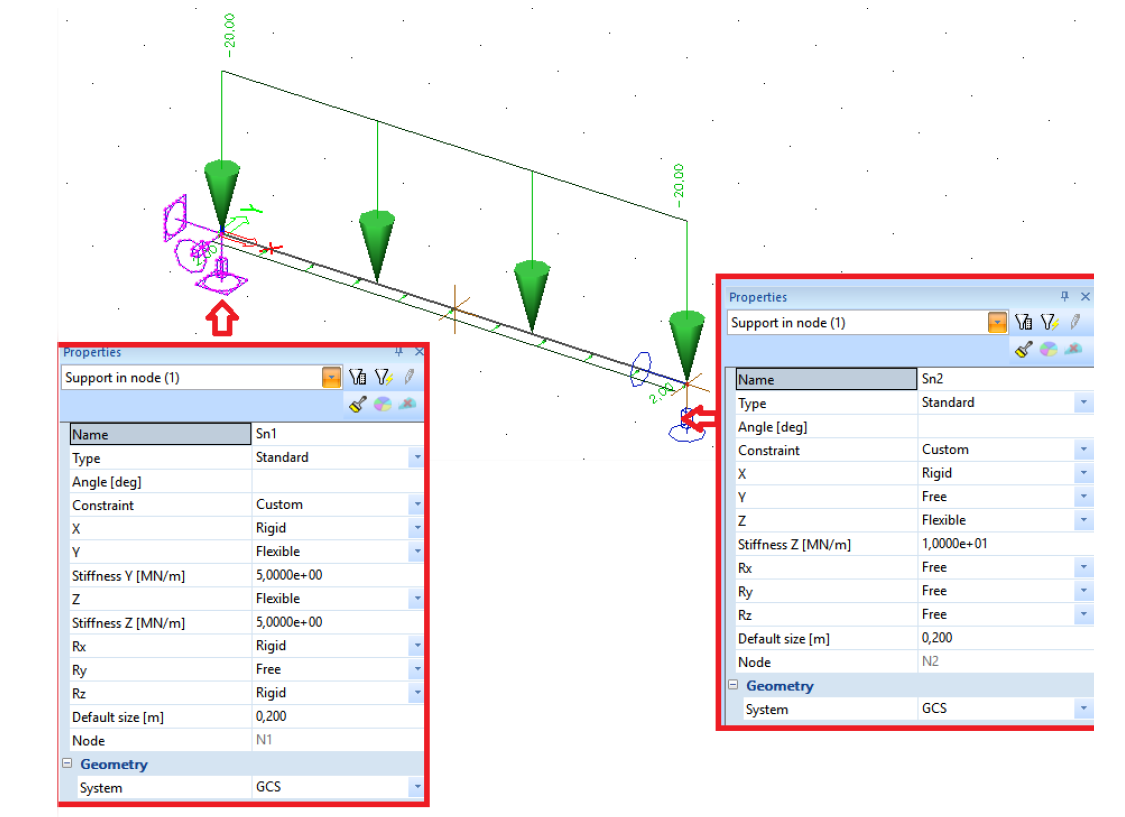Select the magenta support symbol at left beam end
The width and height of the screenshot is (1125, 817).
[219, 280]
